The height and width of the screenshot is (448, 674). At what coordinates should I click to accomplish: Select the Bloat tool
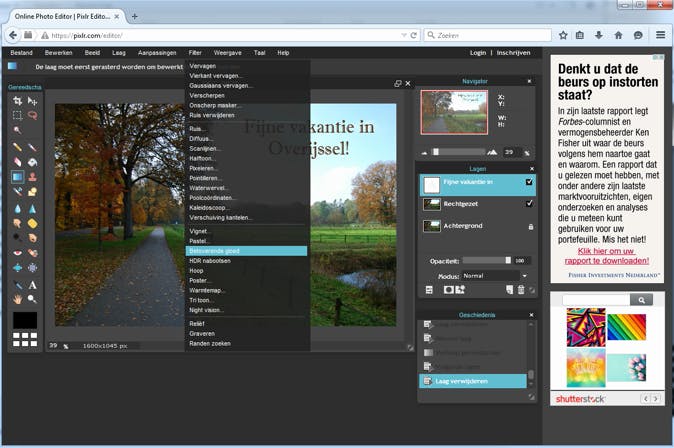pos(17,267)
